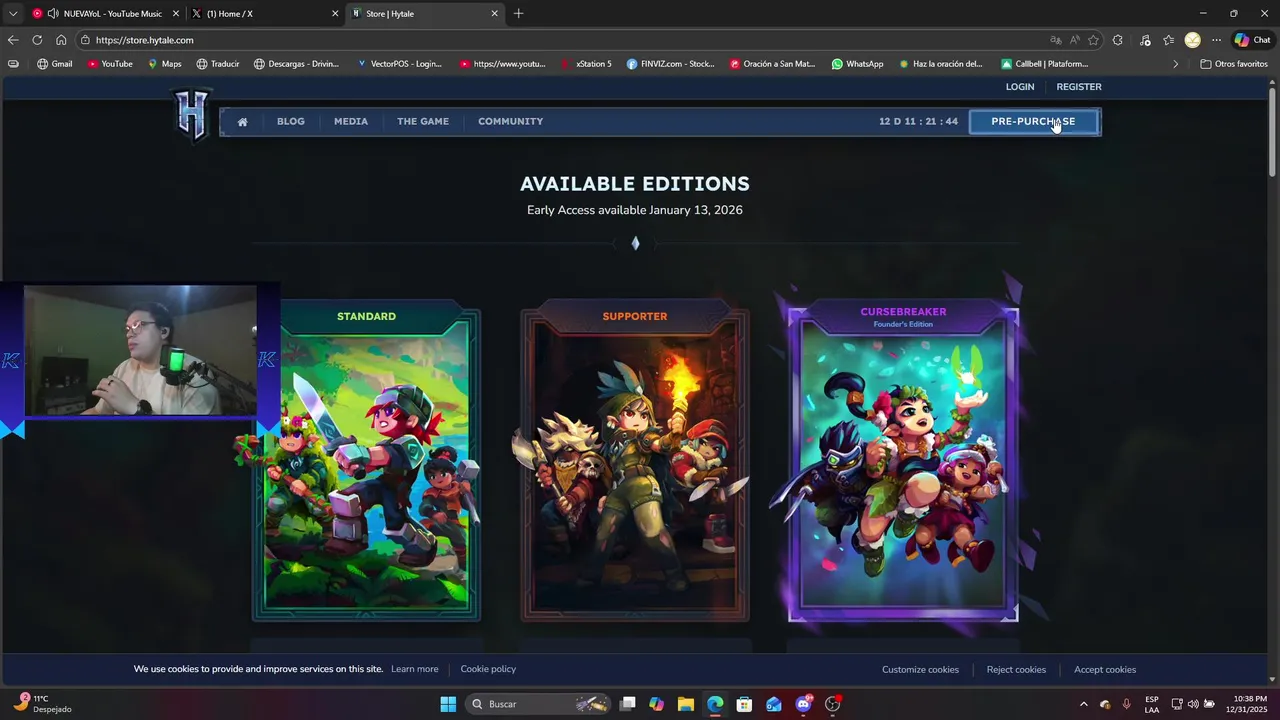
Task: Click the translate page icon
Action: [x=1056, y=40]
